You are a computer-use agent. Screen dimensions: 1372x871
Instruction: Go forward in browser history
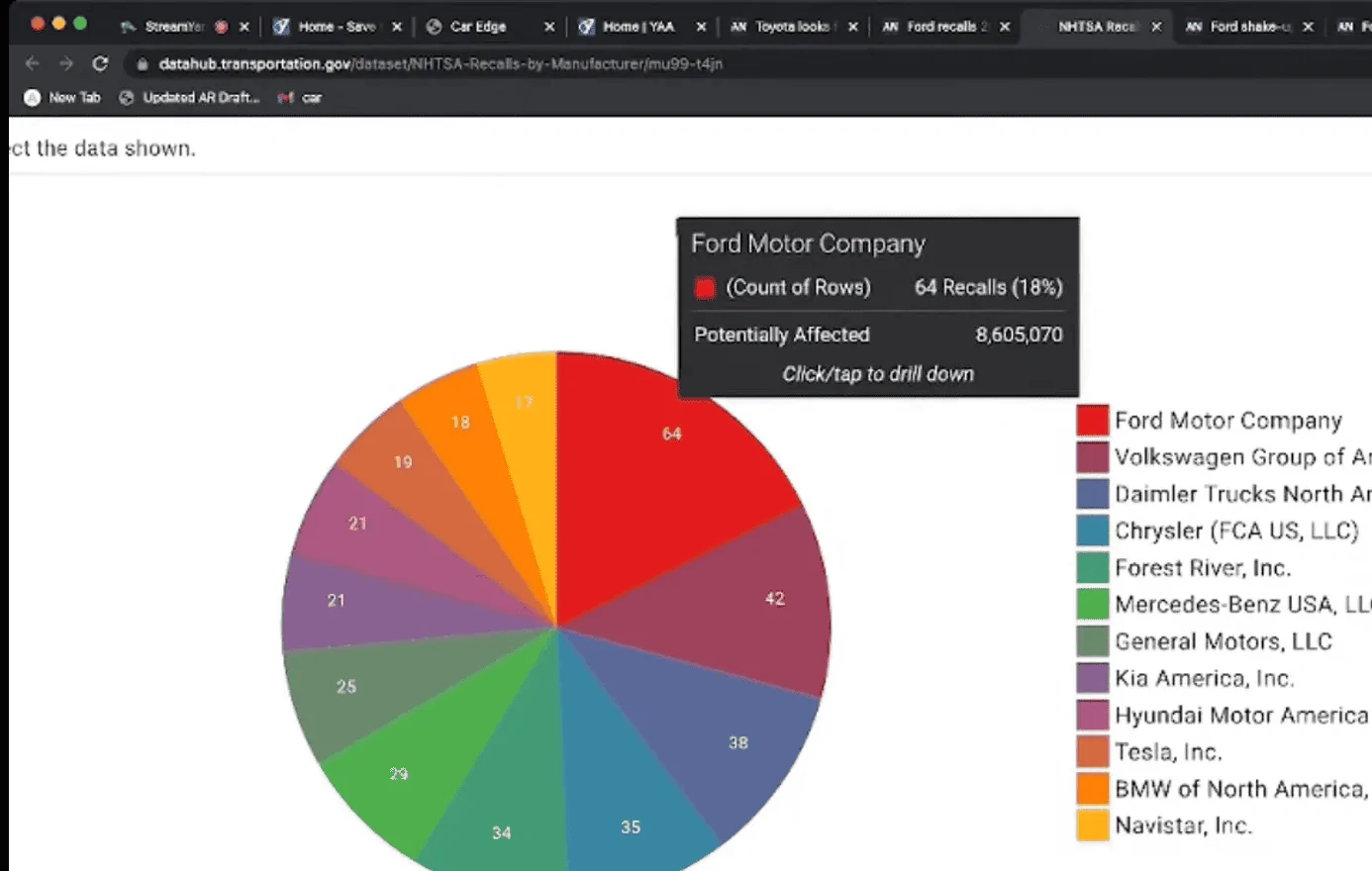[66, 63]
